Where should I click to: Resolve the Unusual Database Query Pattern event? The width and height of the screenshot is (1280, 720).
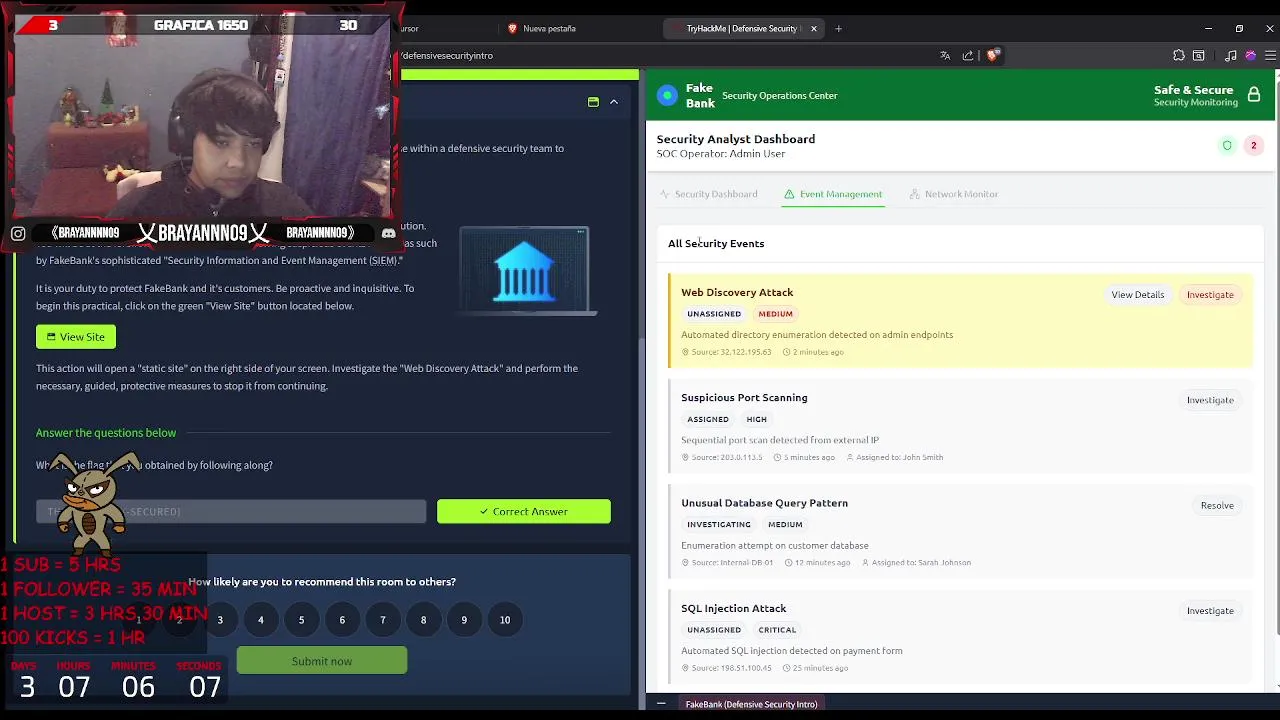click(x=1217, y=505)
